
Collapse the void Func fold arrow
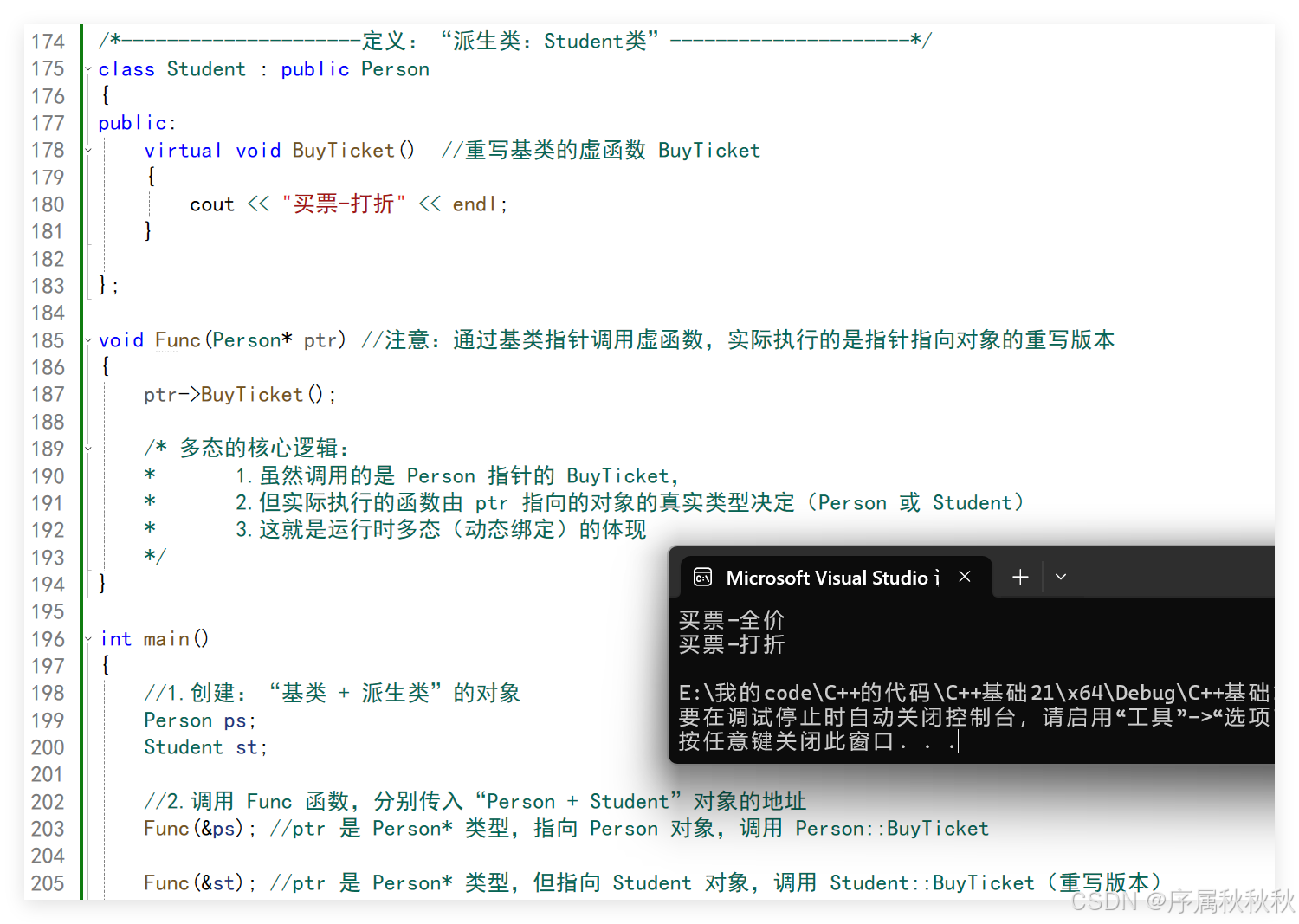point(88,340)
